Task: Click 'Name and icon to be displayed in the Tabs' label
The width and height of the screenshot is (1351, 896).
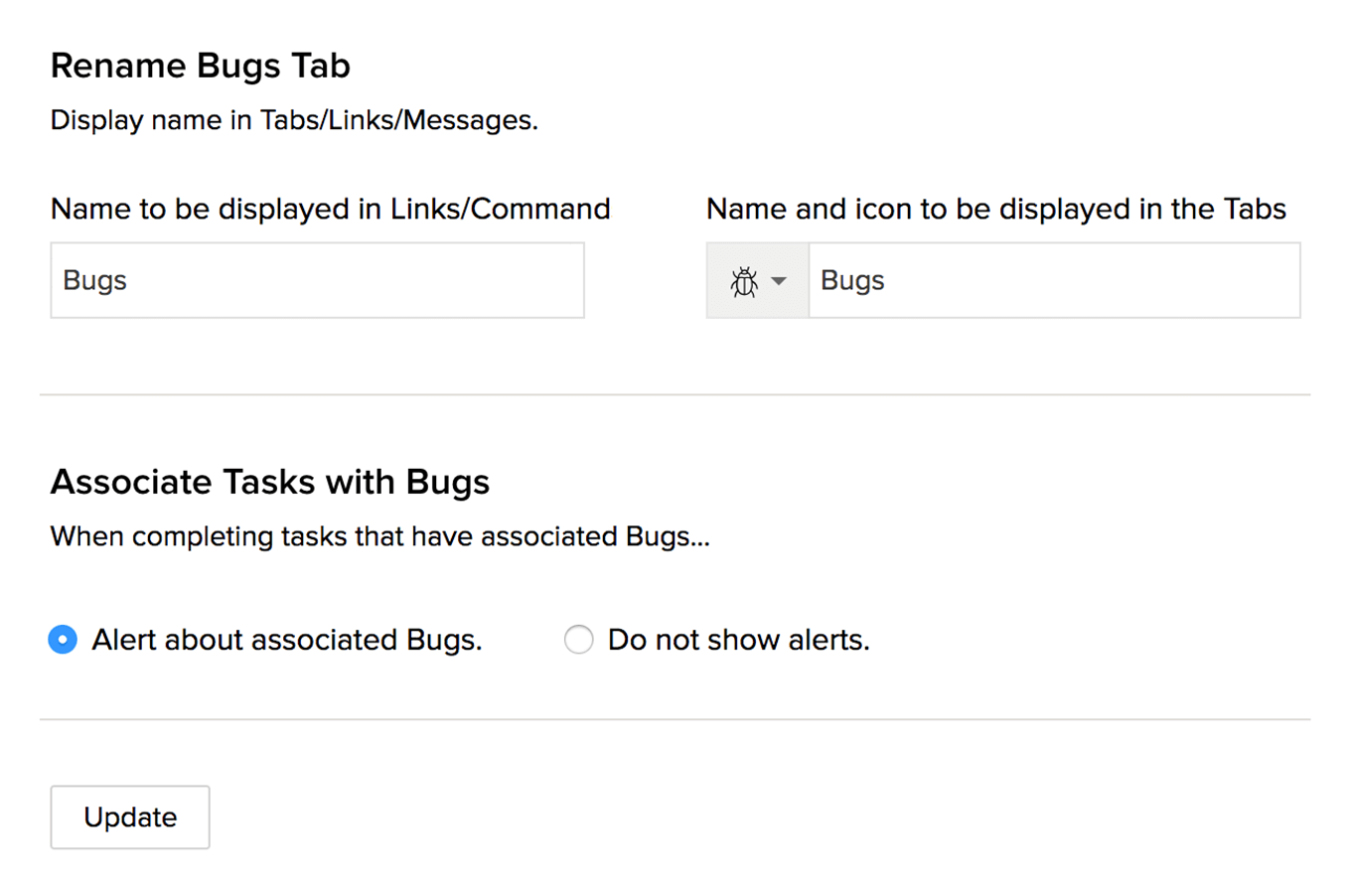Action: point(996,209)
